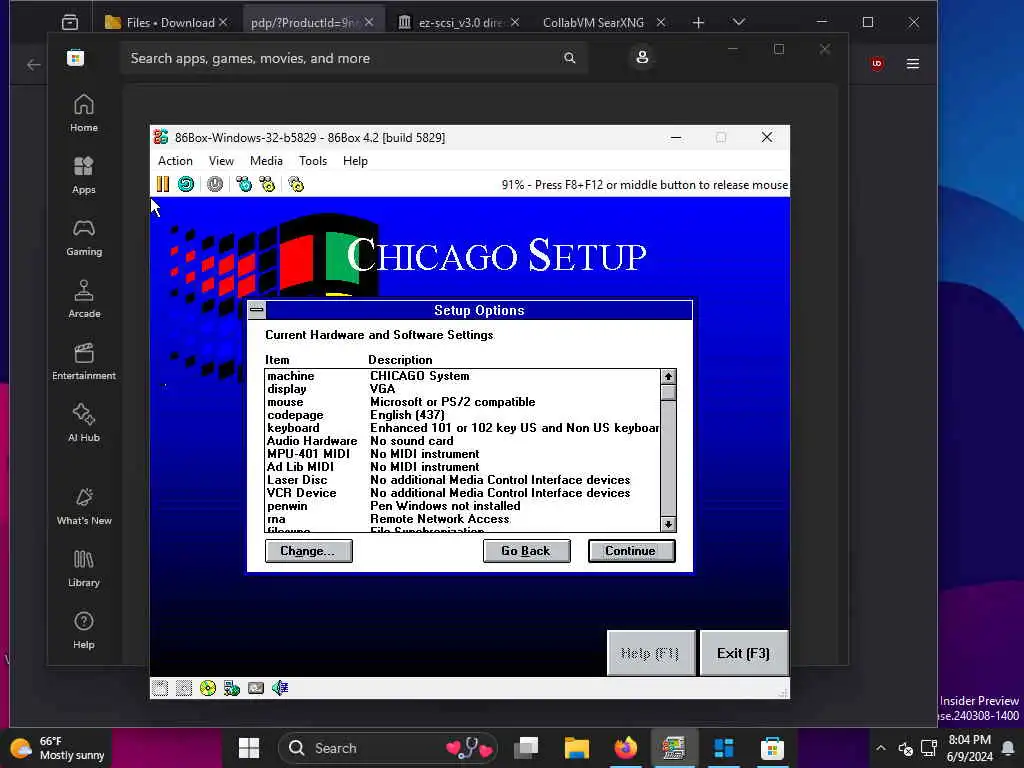Screen dimensions: 1024x768
Task: Open Apps in the Store sidebar
Action: pyautogui.click(x=84, y=175)
